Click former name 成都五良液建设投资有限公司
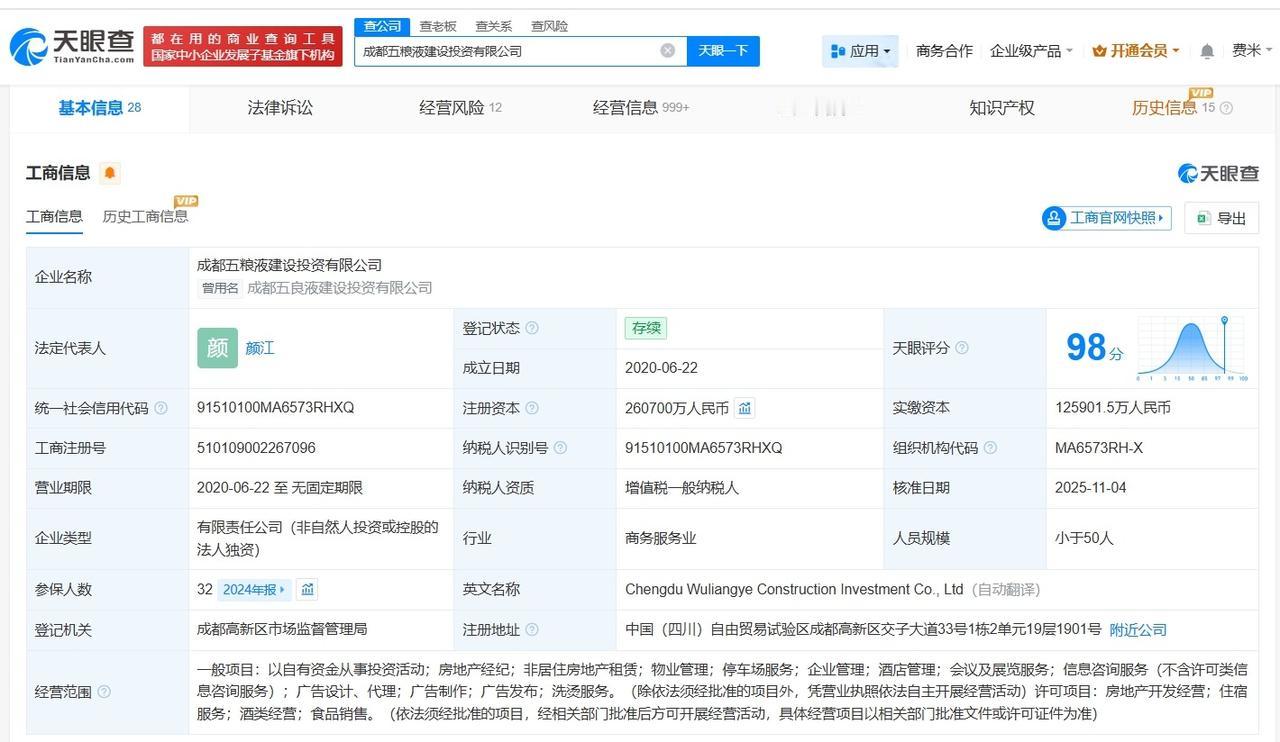 click(340, 288)
